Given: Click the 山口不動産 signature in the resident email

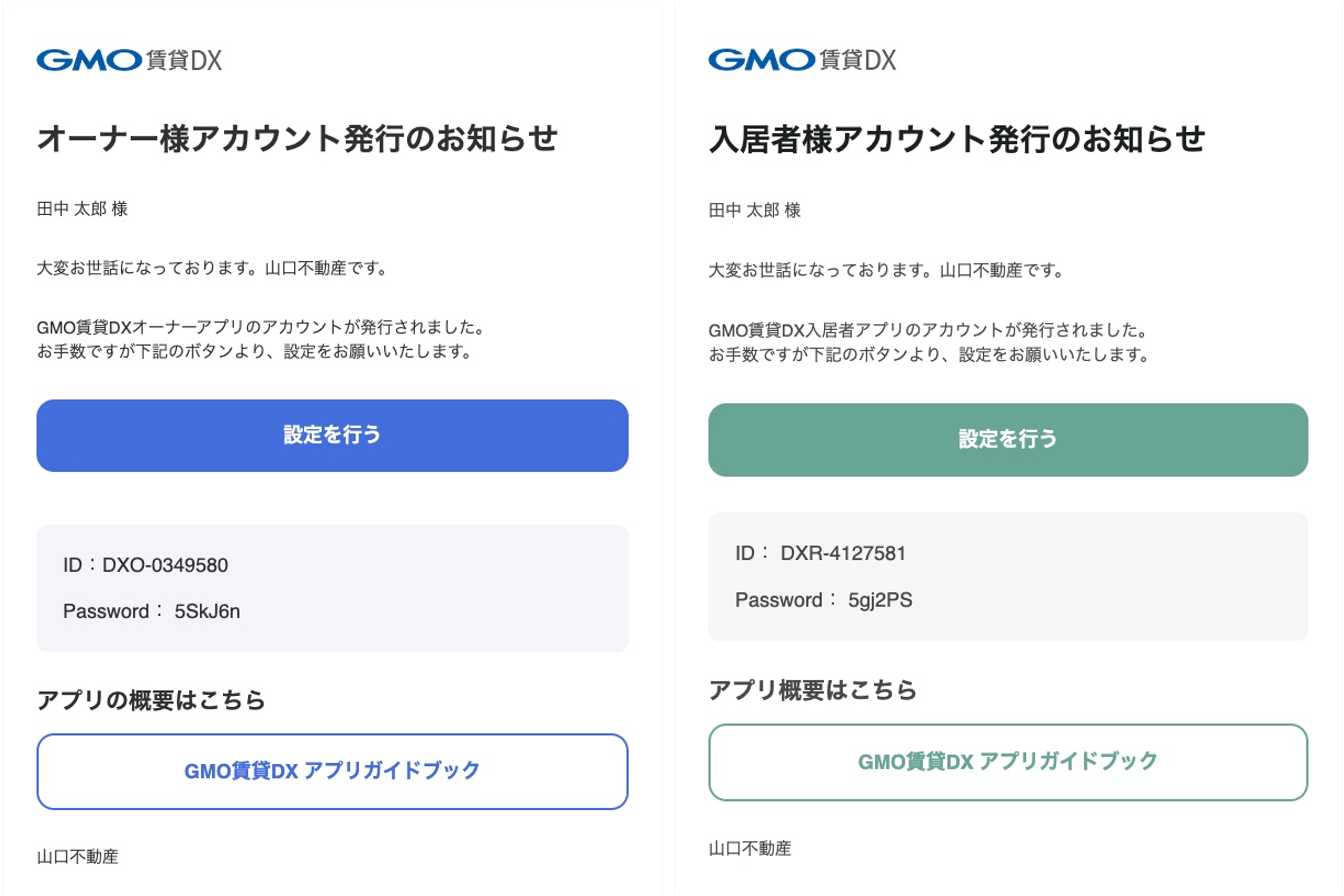Looking at the screenshot, I should point(750,849).
